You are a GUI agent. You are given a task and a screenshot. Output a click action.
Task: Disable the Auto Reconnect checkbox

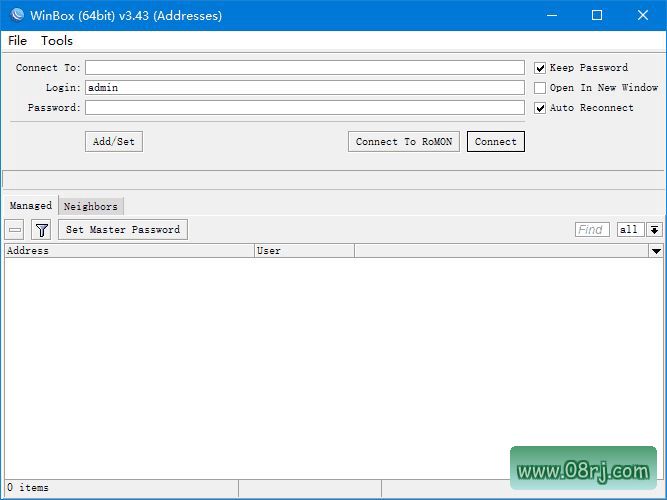click(540, 108)
